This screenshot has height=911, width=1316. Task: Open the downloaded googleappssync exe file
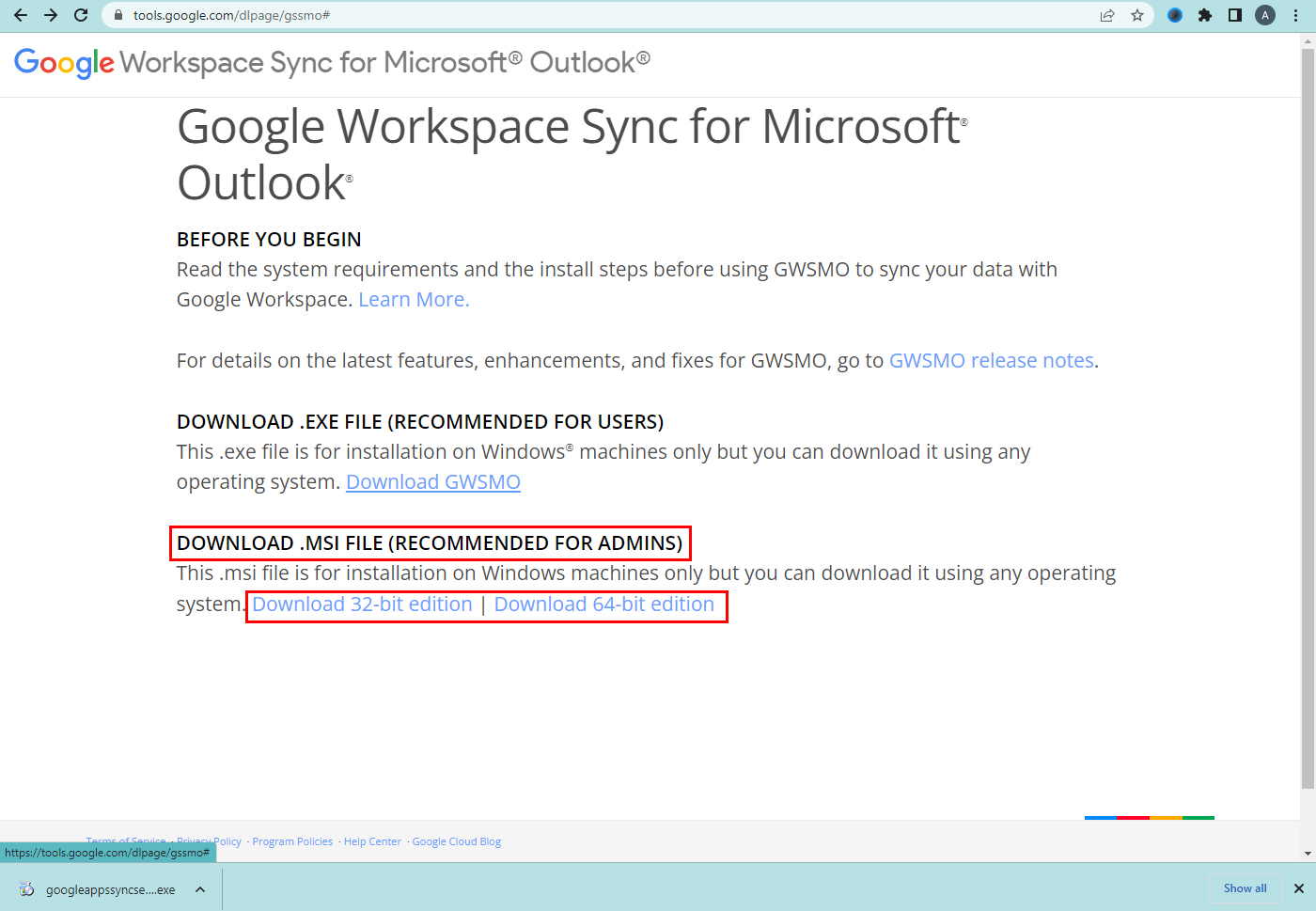(x=99, y=889)
